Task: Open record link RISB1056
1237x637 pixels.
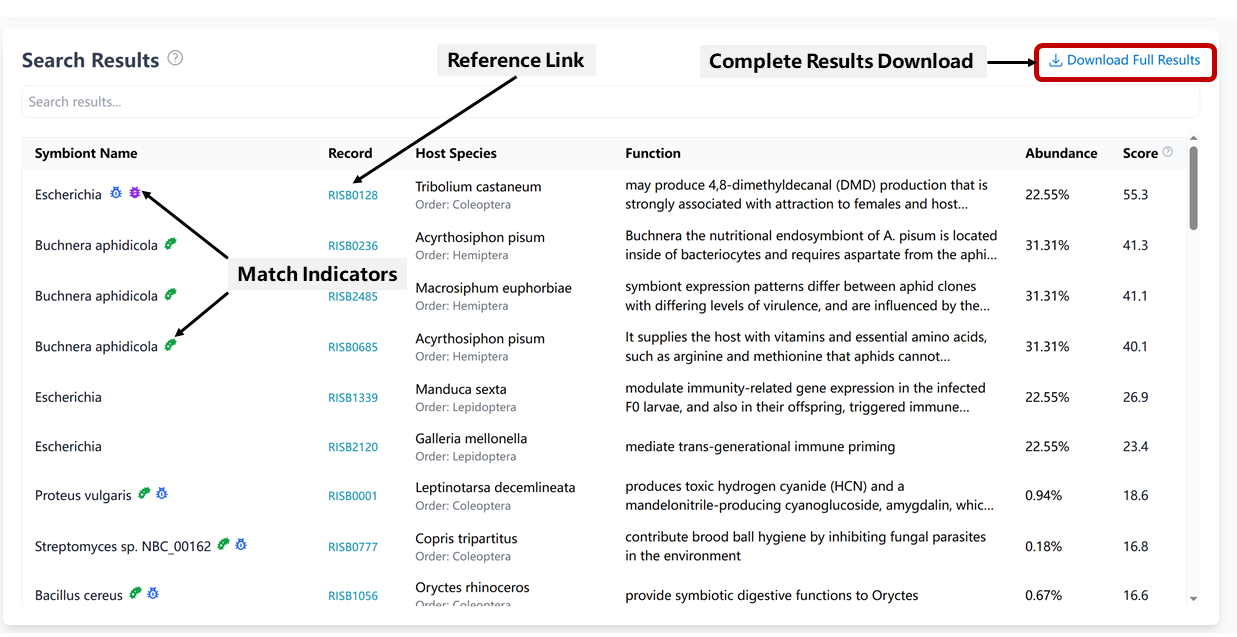Action: coord(353,596)
